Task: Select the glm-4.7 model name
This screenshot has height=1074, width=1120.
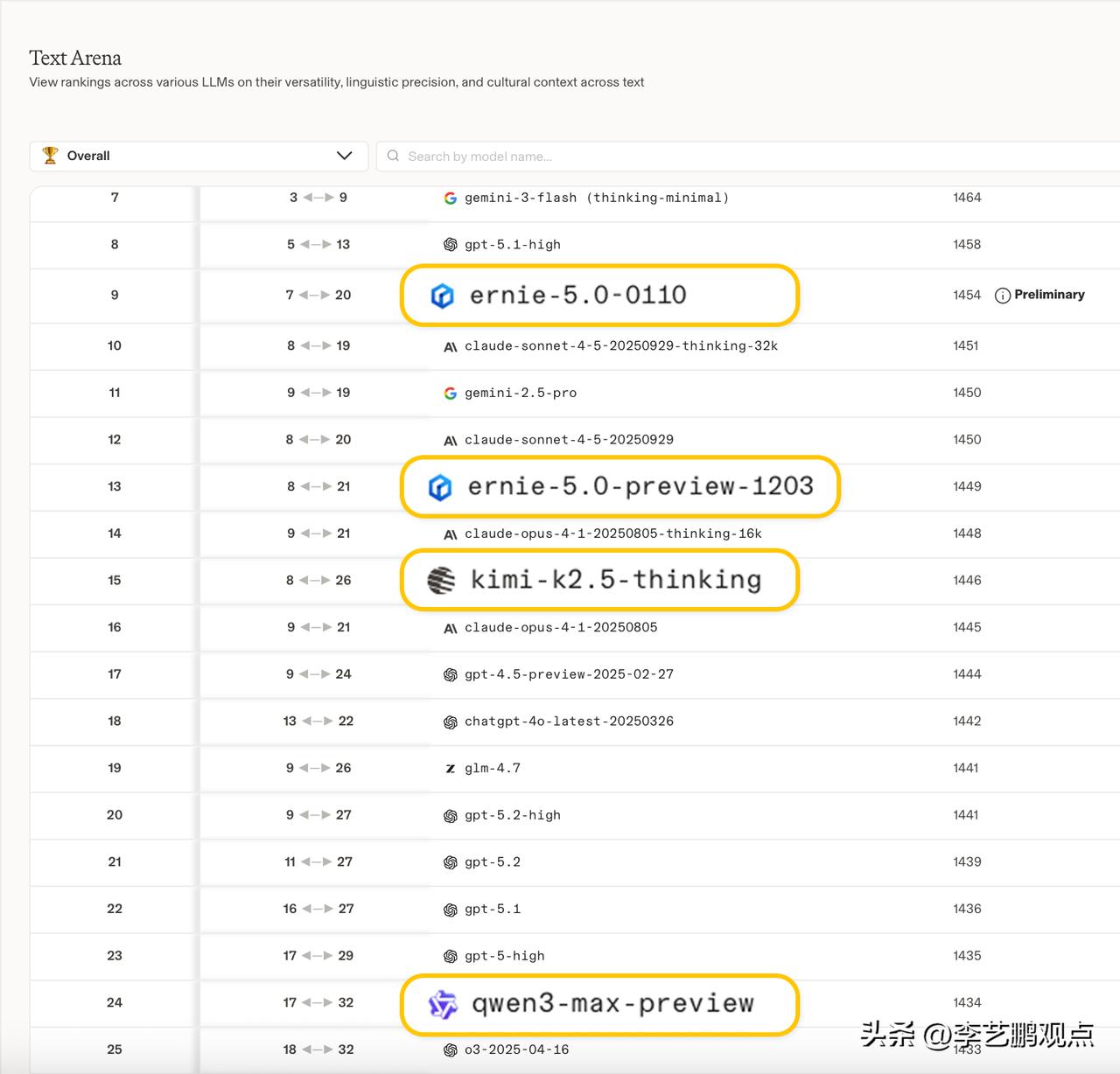Action: 493,769
